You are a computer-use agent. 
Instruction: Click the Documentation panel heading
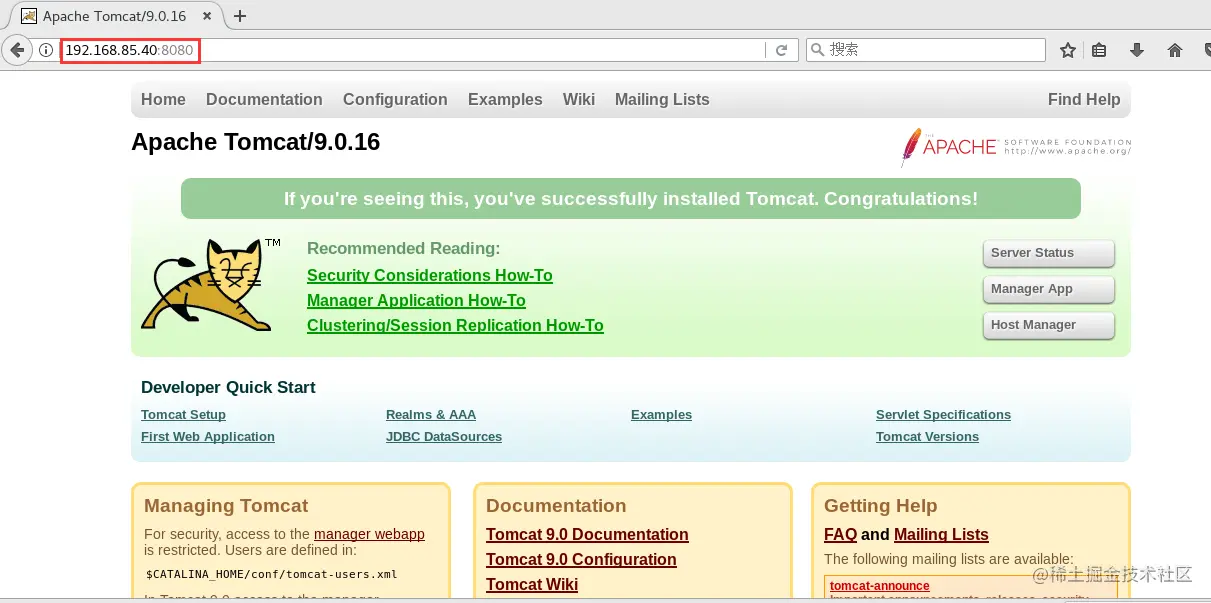coord(556,506)
